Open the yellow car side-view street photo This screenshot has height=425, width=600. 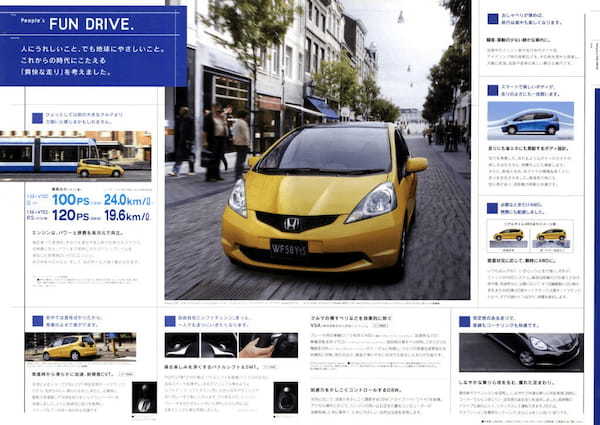pyautogui.click(x=80, y=347)
